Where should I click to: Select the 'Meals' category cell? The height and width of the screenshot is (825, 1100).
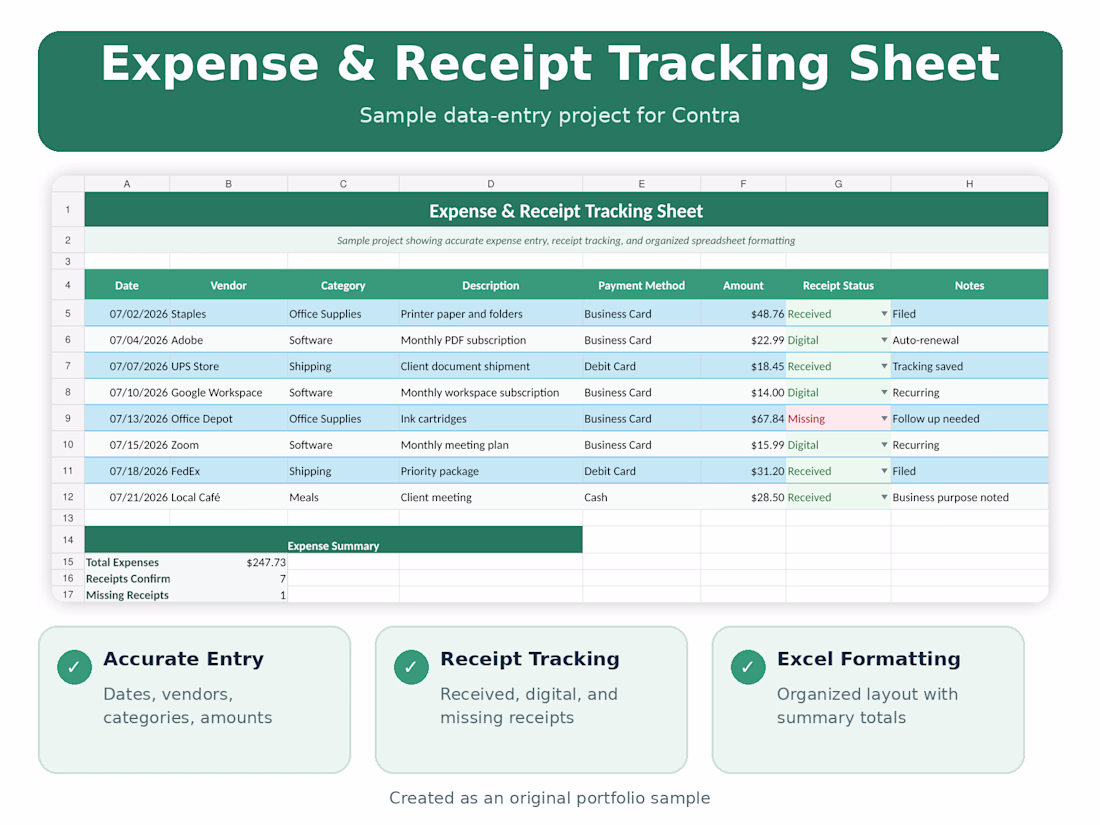pos(343,497)
